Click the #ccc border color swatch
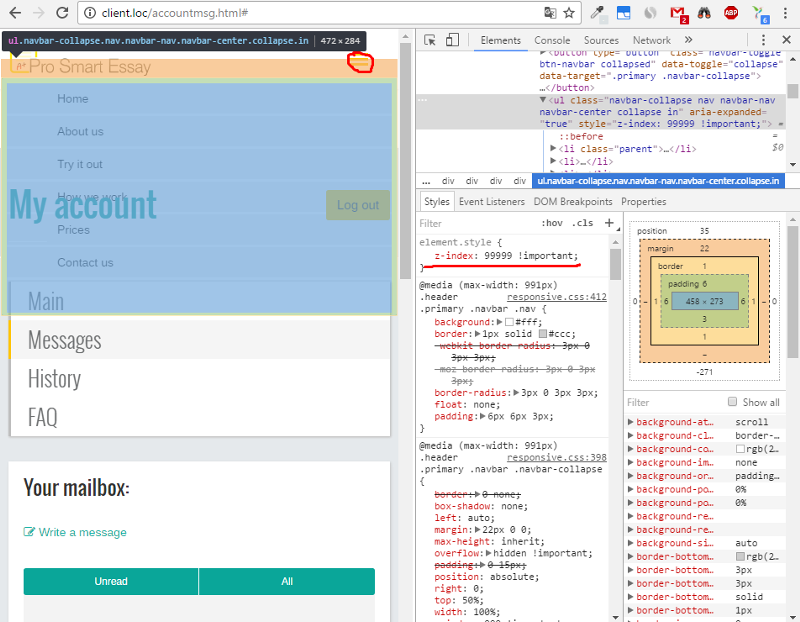Screen dimensions: 800x622 click(x=543, y=334)
